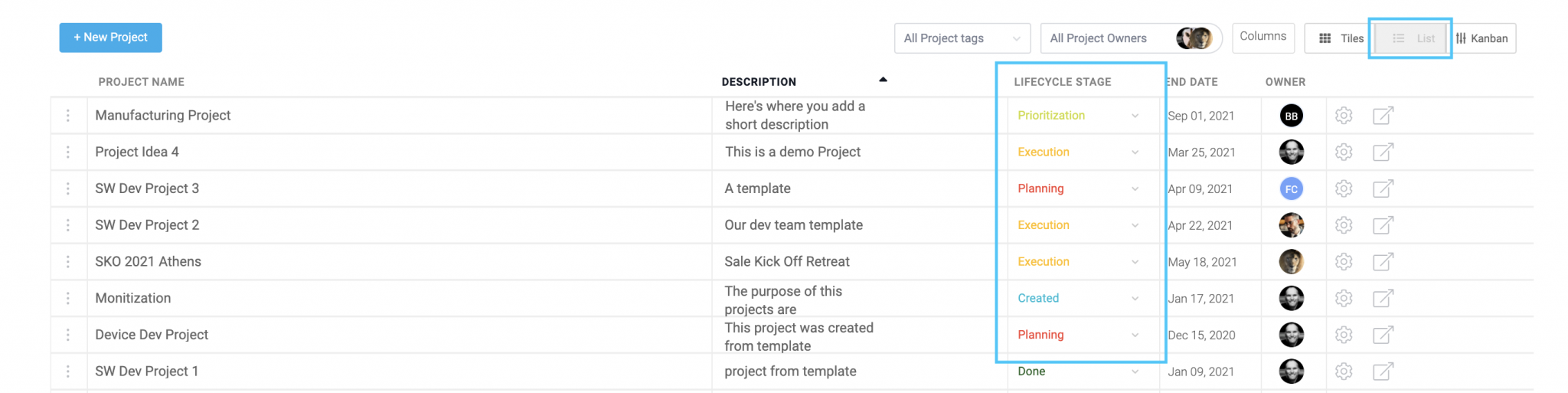Screen dimensions: 1568x393
Task: Open three-dot menu for Device Dev Project
Action: click(68, 335)
